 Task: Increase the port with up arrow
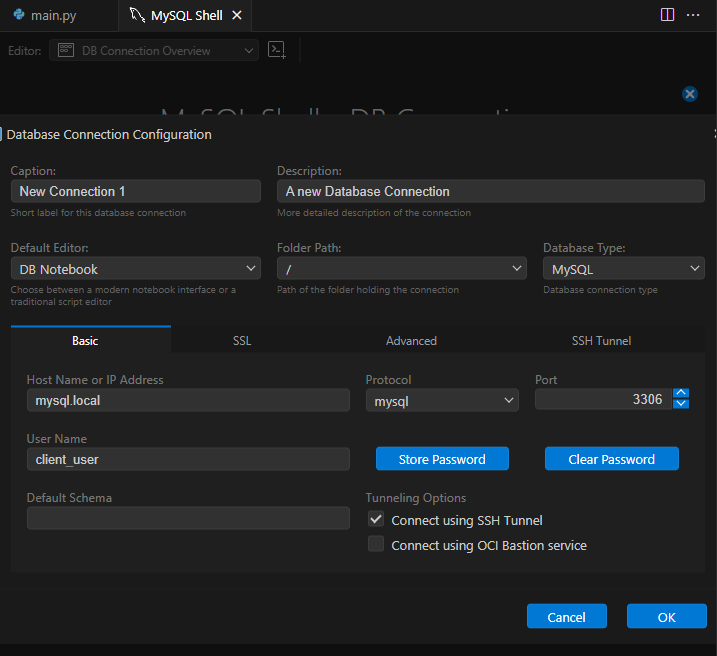point(681,394)
